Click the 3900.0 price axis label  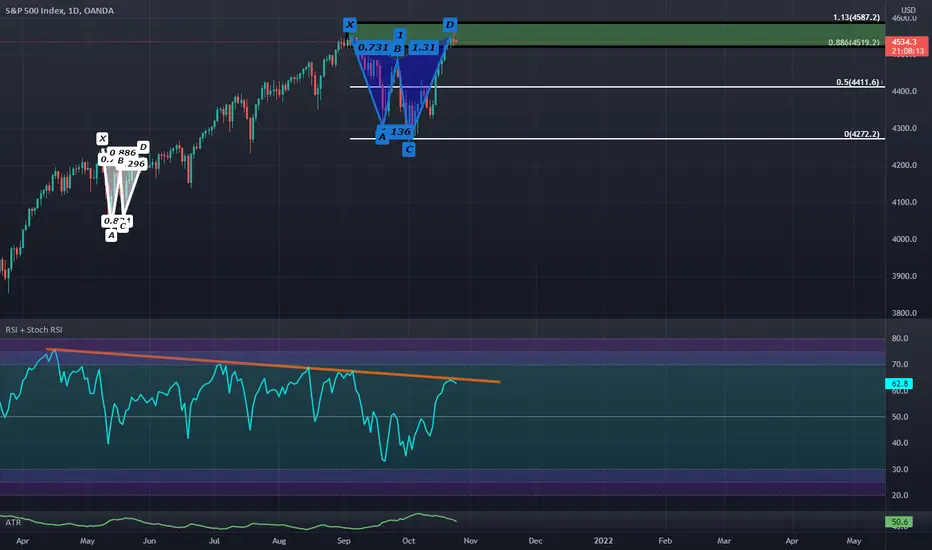(x=904, y=276)
